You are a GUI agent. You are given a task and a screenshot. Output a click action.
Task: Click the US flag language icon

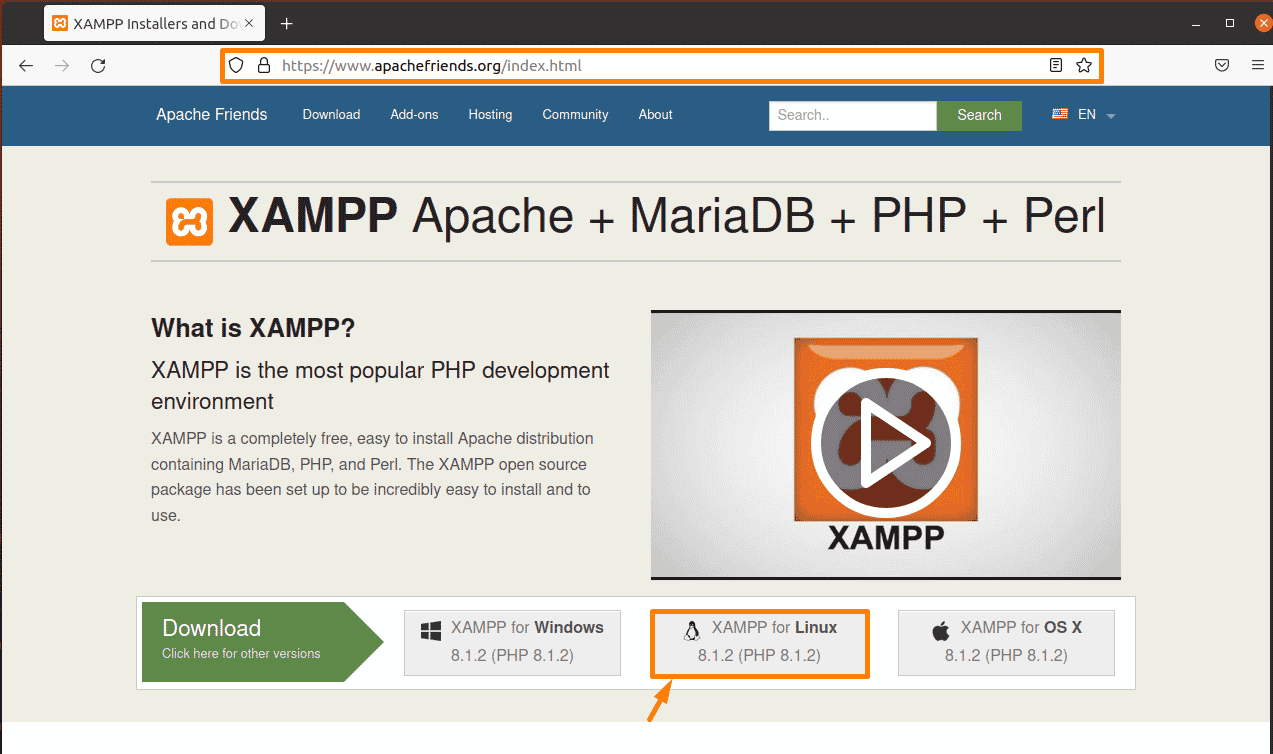[x=1060, y=114]
